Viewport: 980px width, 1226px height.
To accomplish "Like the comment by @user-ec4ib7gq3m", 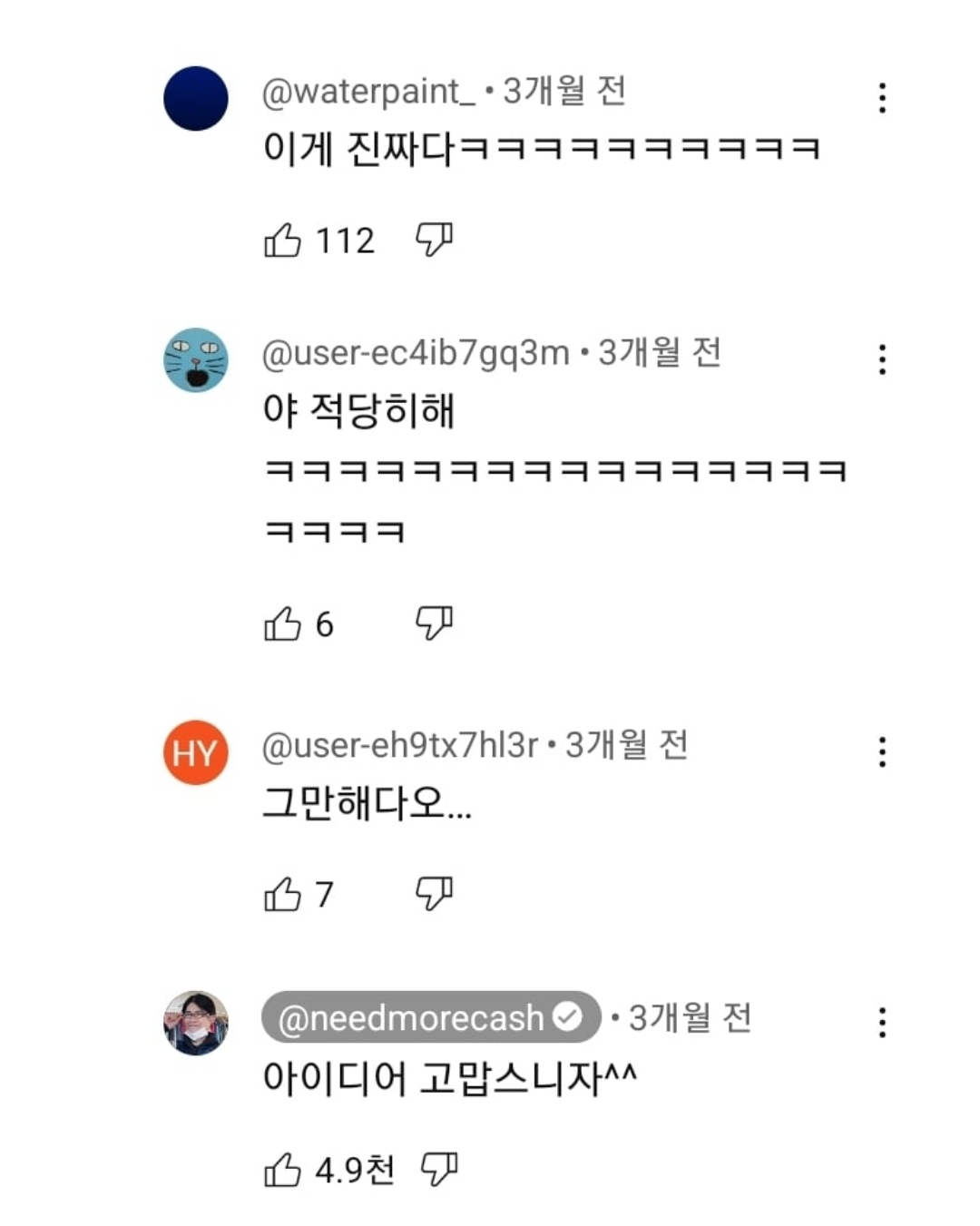I will click(x=282, y=624).
